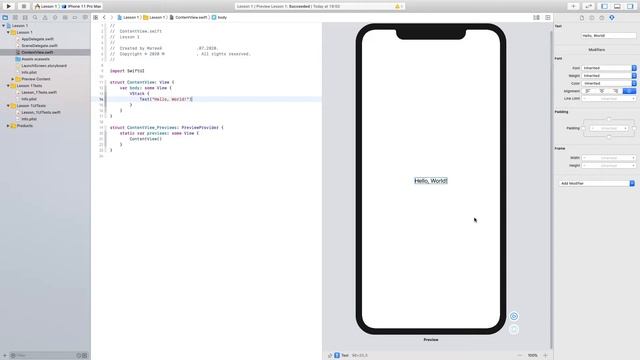This screenshot has width=640, height=360.
Task: Select the inherited alignment option
Action: point(629,91)
